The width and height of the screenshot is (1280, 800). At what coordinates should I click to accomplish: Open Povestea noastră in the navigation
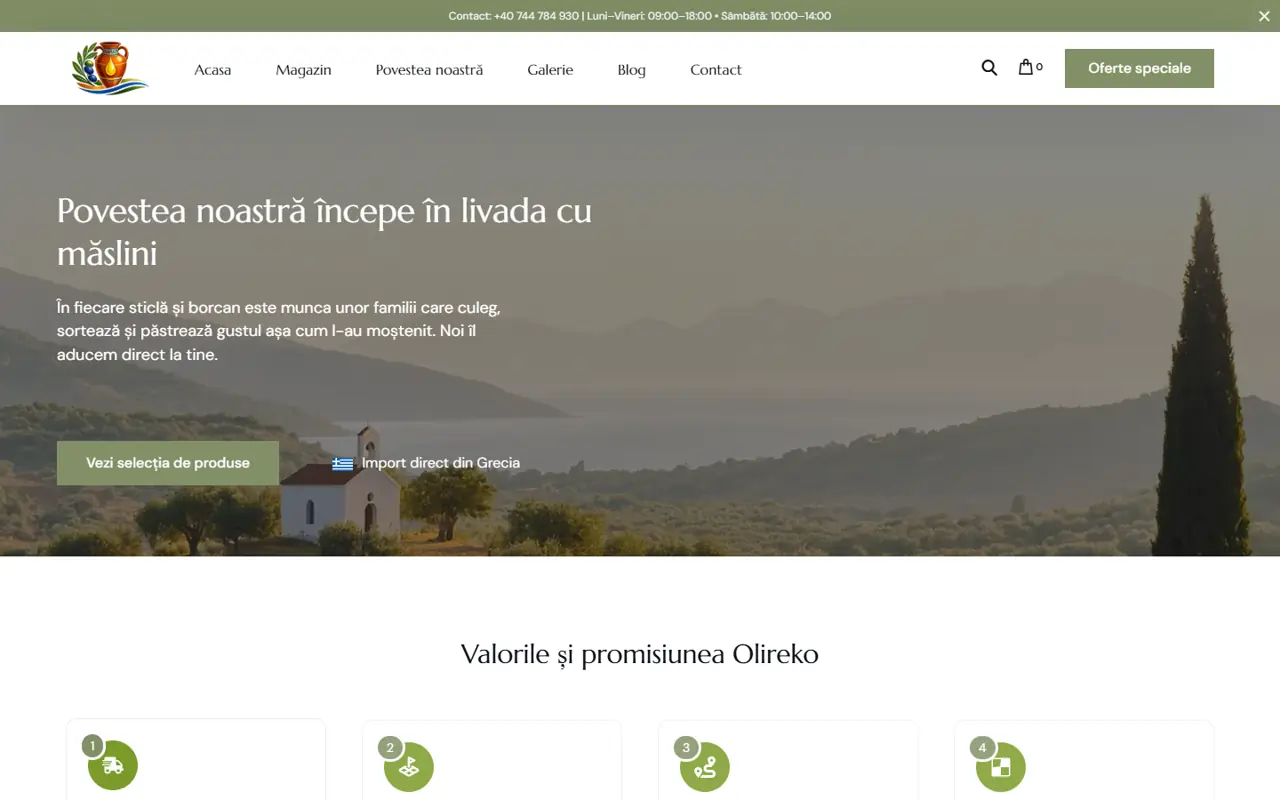429,70
